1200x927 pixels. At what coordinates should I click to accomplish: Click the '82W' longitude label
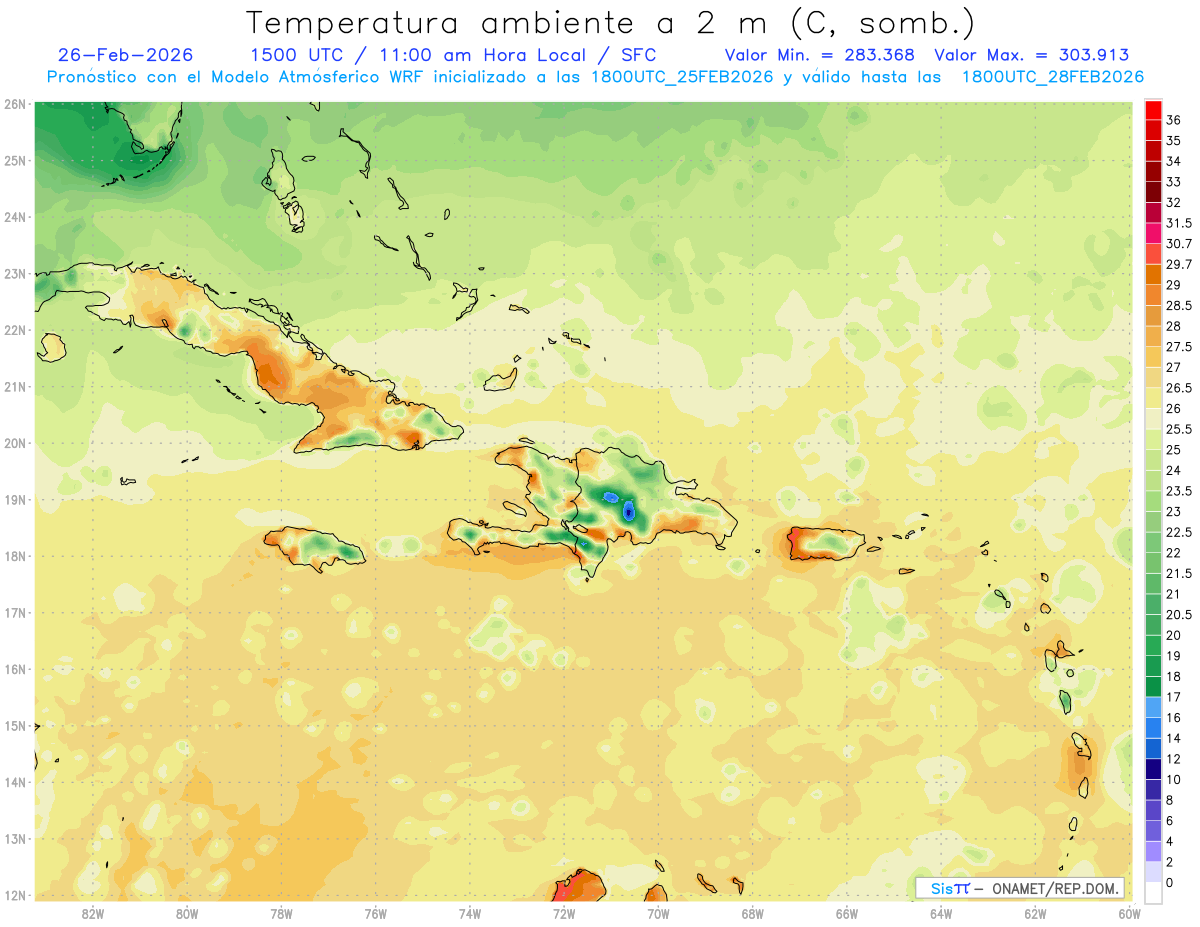pyautogui.click(x=93, y=913)
